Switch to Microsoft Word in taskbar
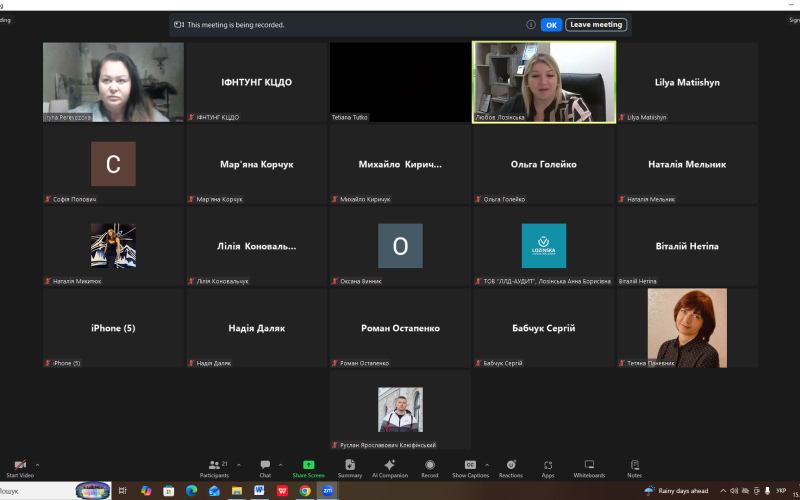 point(259,491)
